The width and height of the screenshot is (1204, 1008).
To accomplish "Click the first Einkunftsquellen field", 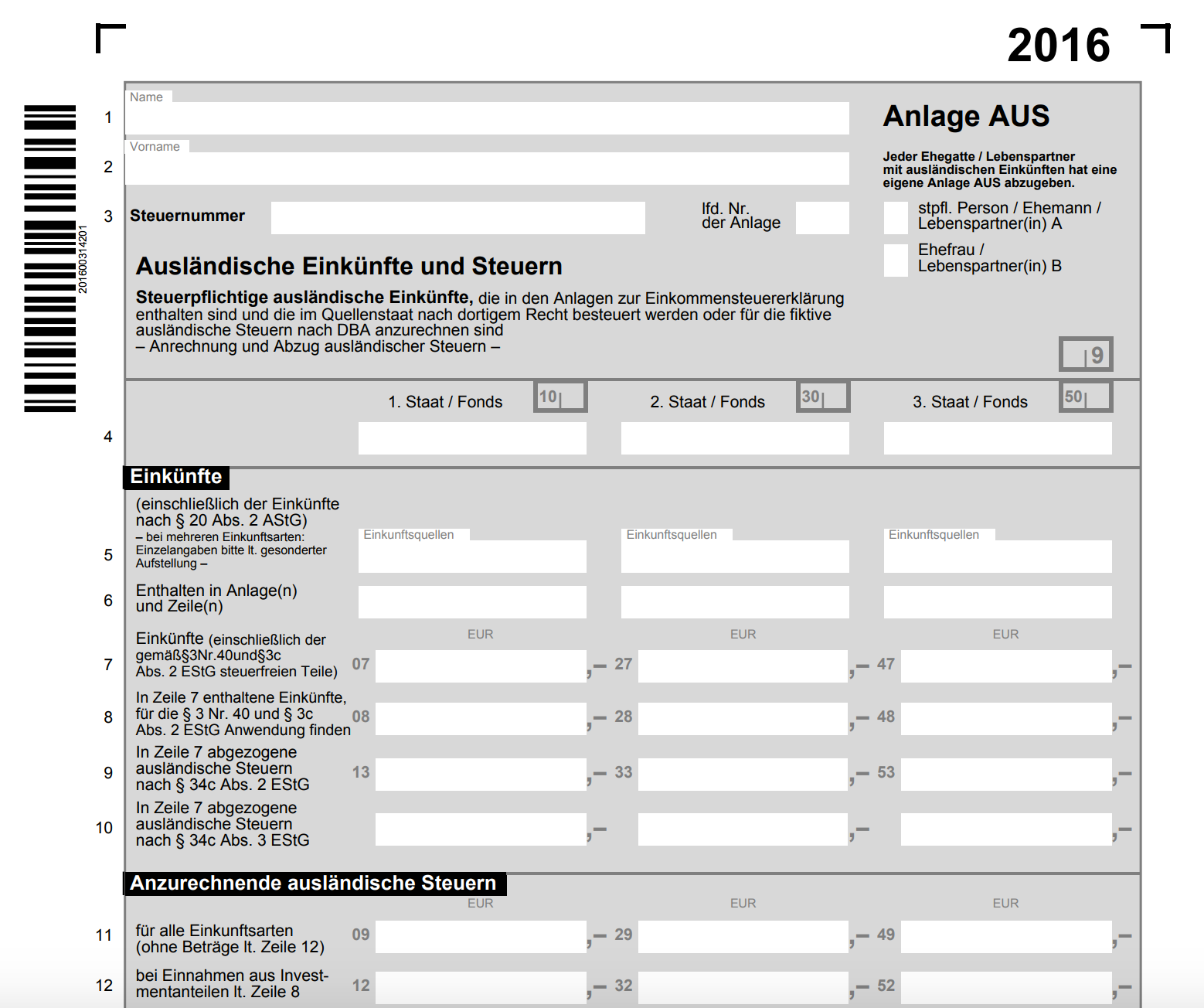I will tap(472, 557).
